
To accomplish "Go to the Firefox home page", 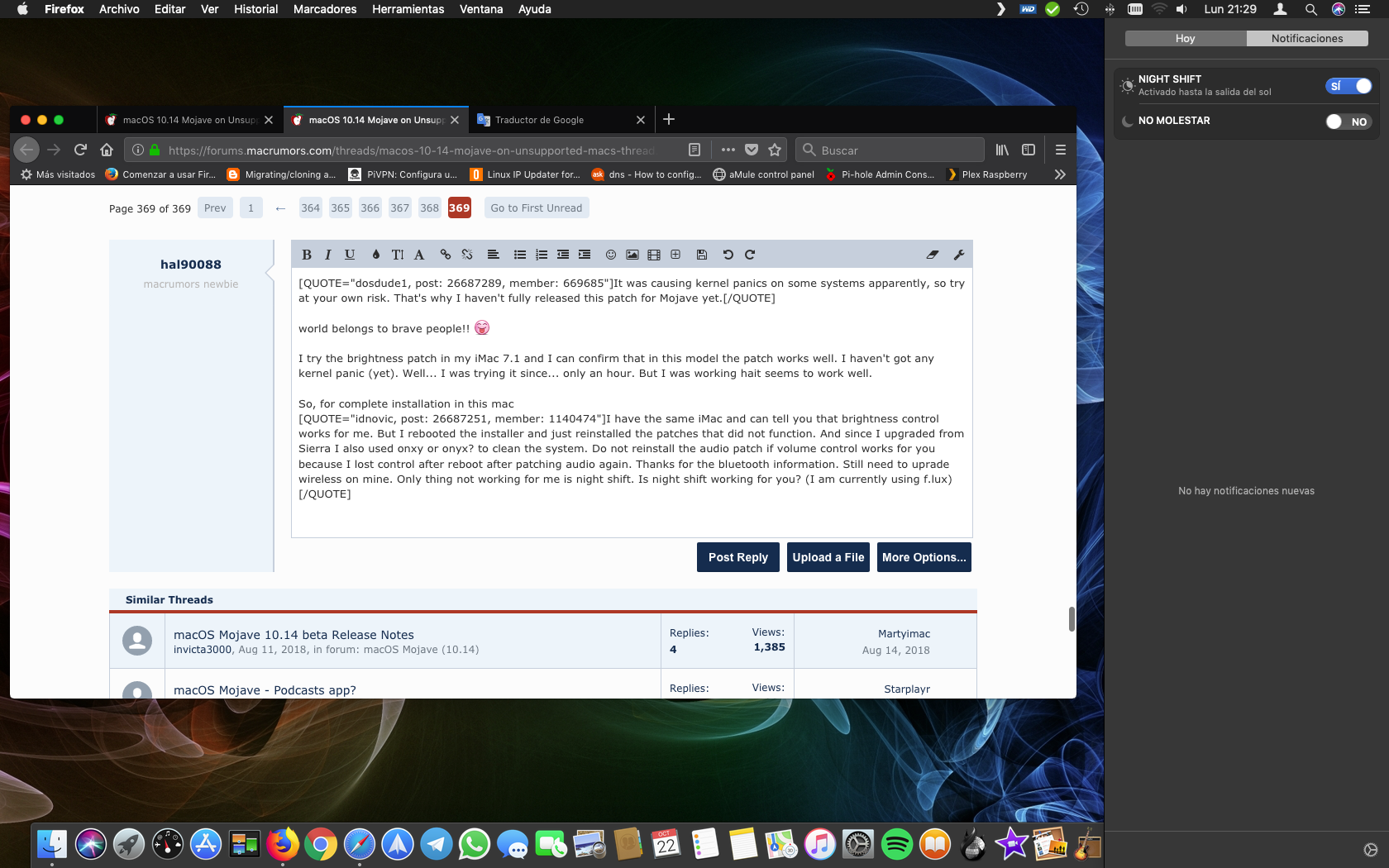I will pyautogui.click(x=107, y=150).
